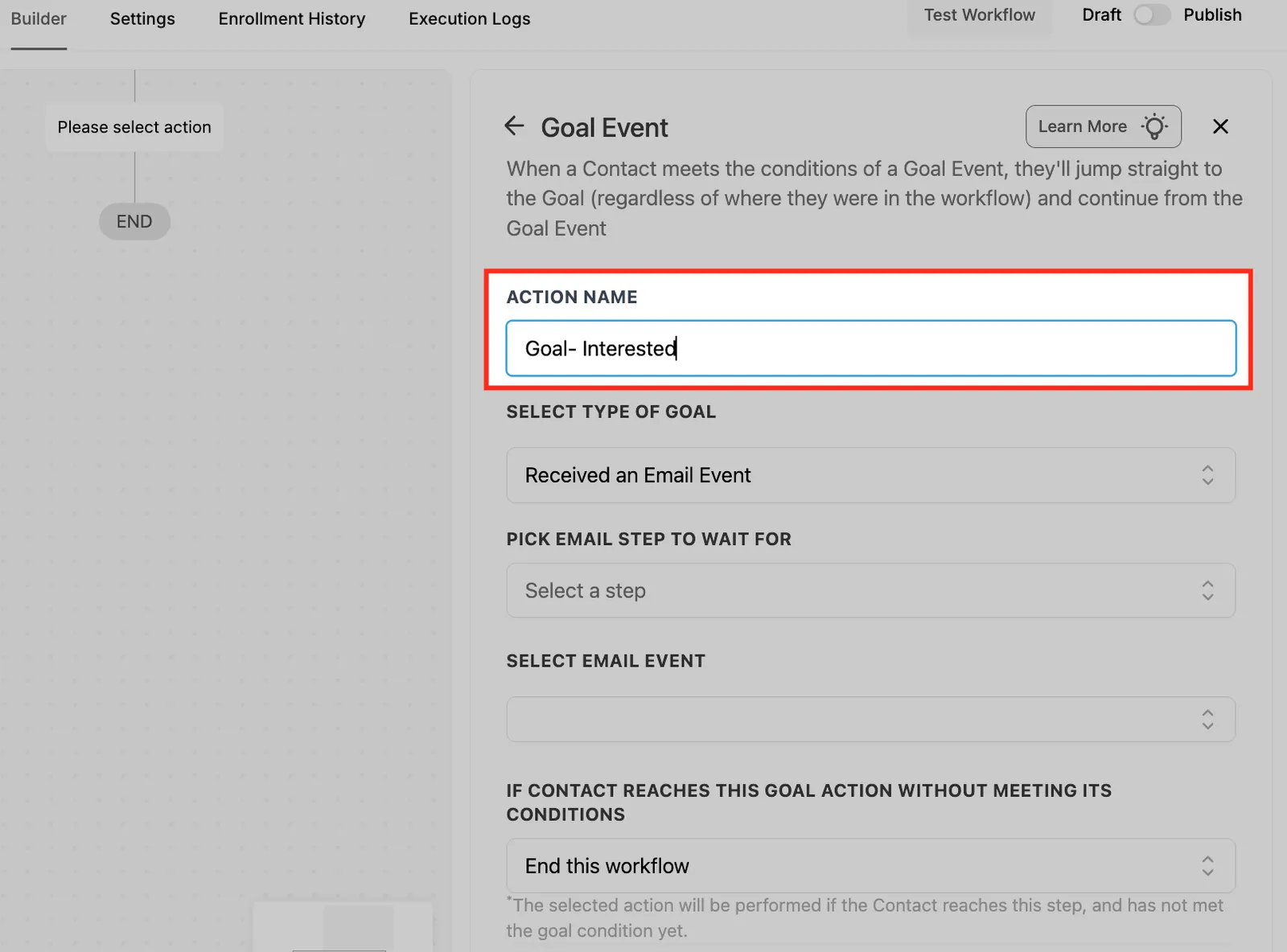The width and height of the screenshot is (1287, 952).
Task: Click the Learn More button
Action: point(1103,126)
